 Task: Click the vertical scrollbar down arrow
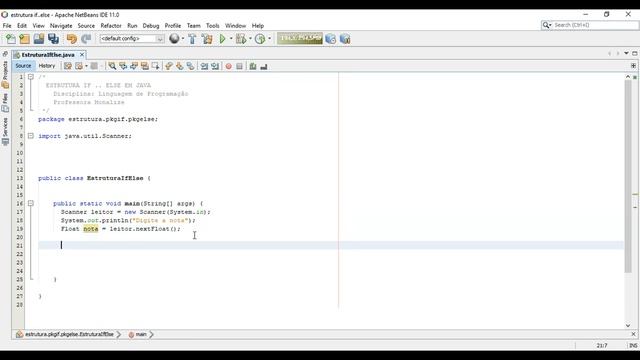[628, 325]
